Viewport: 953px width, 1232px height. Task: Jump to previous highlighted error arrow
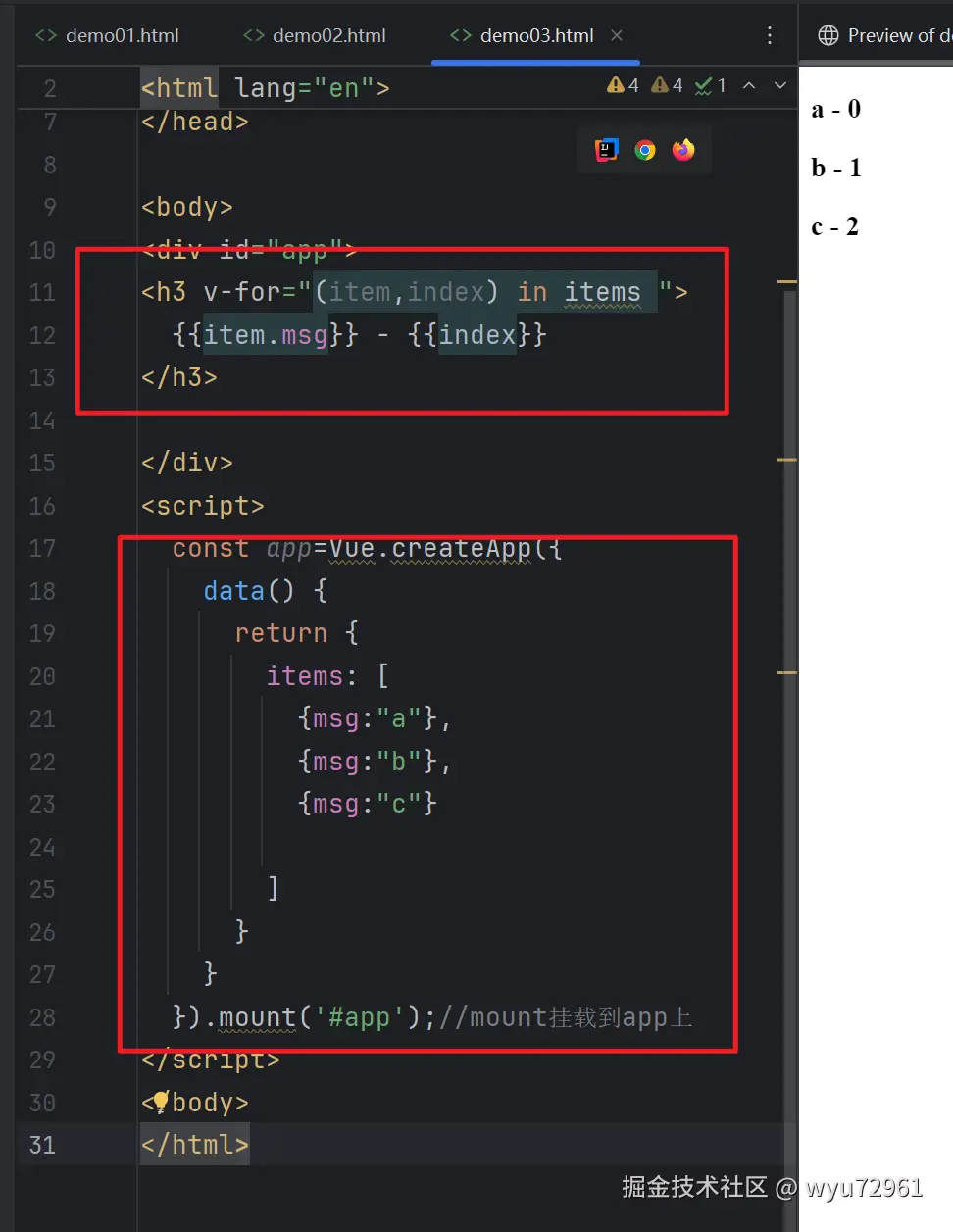tap(749, 86)
